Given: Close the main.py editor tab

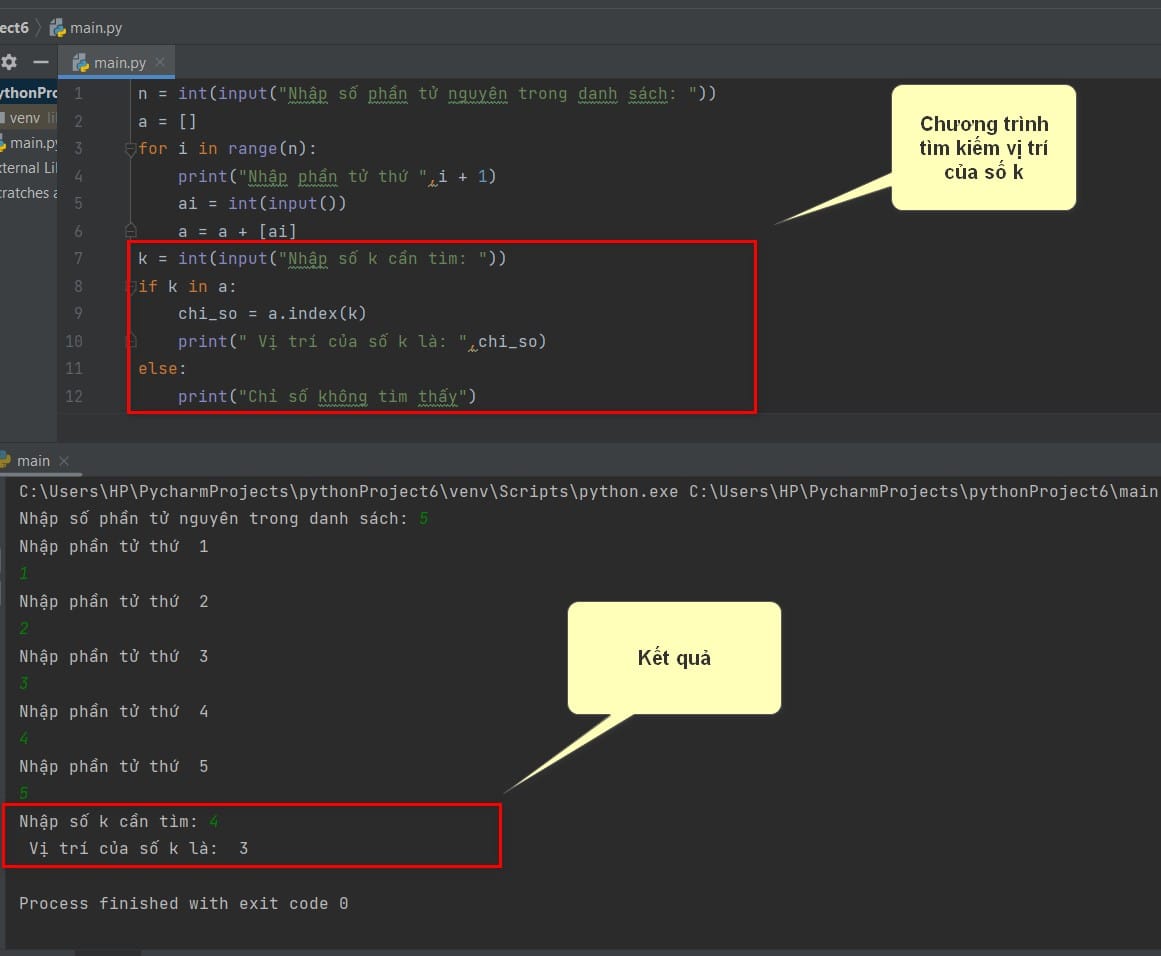Looking at the screenshot, I should (160, 62).
